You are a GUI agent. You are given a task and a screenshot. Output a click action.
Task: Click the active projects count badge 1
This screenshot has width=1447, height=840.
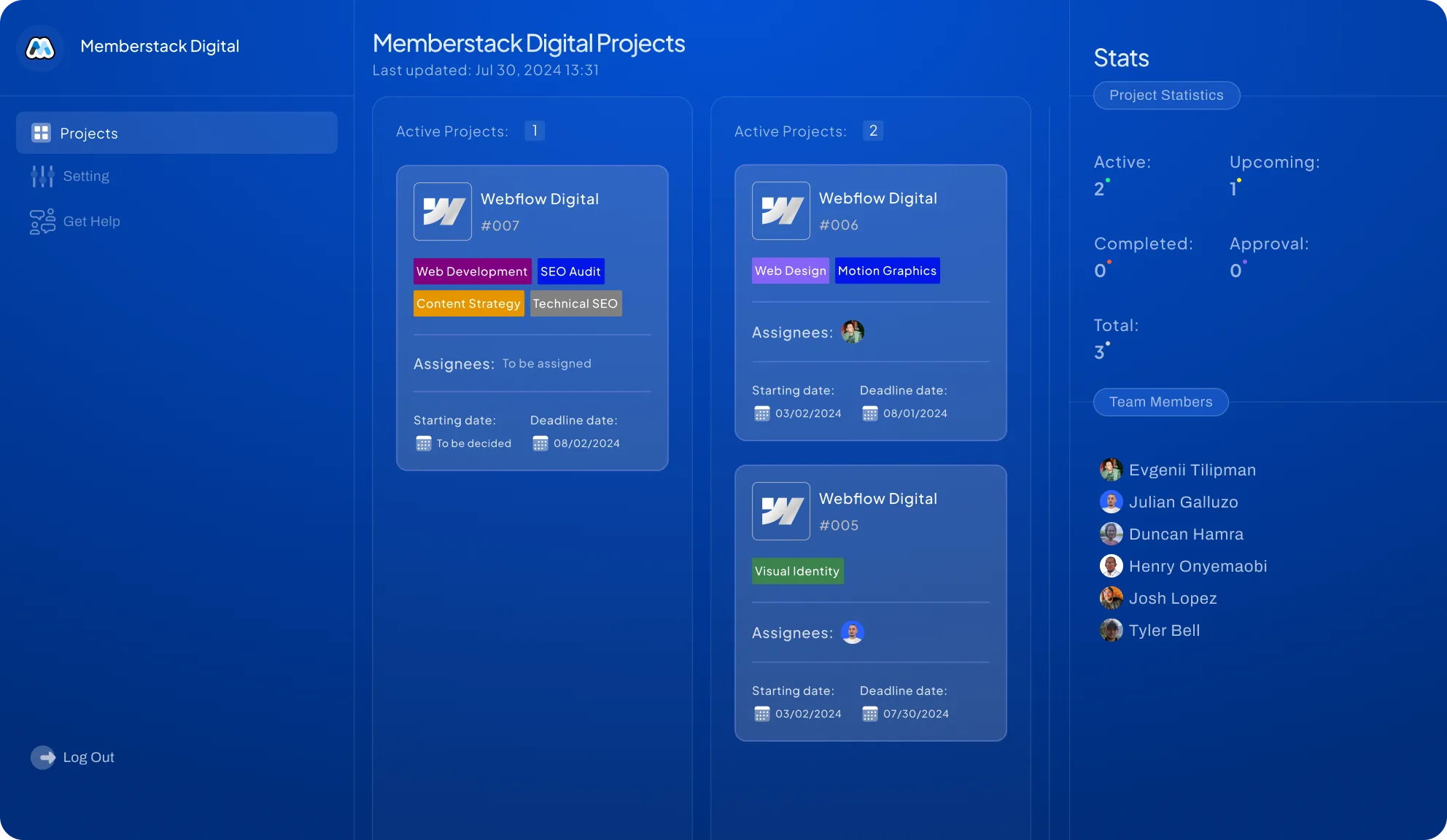click(535, 131)
